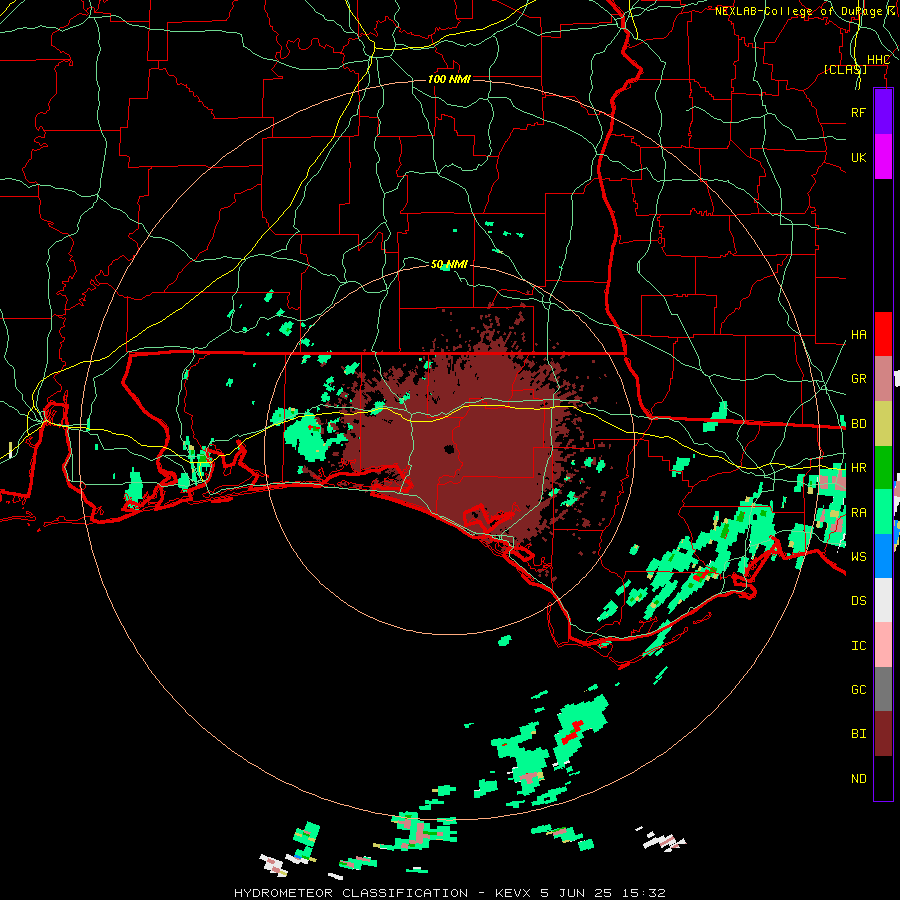Click the GR legend label
The image size is (900, 900).
pyautogui.click(x=858, y=379)
